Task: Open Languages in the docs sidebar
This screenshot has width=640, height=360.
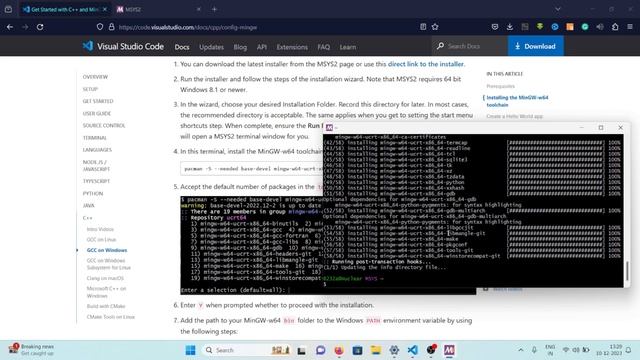Action: coord(97,150)
